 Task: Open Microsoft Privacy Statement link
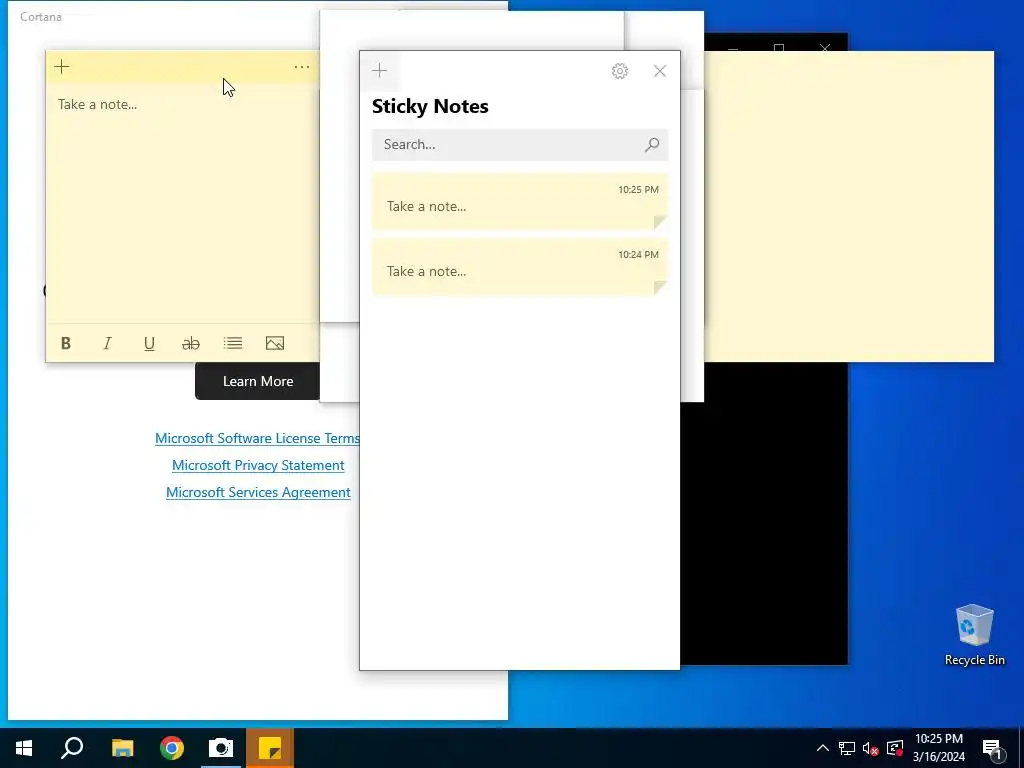point(258,465)
